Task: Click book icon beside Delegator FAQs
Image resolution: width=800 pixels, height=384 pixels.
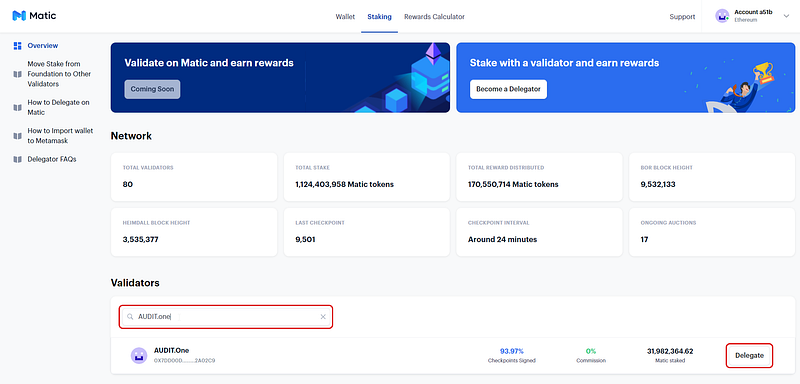Action: point(18,159)
